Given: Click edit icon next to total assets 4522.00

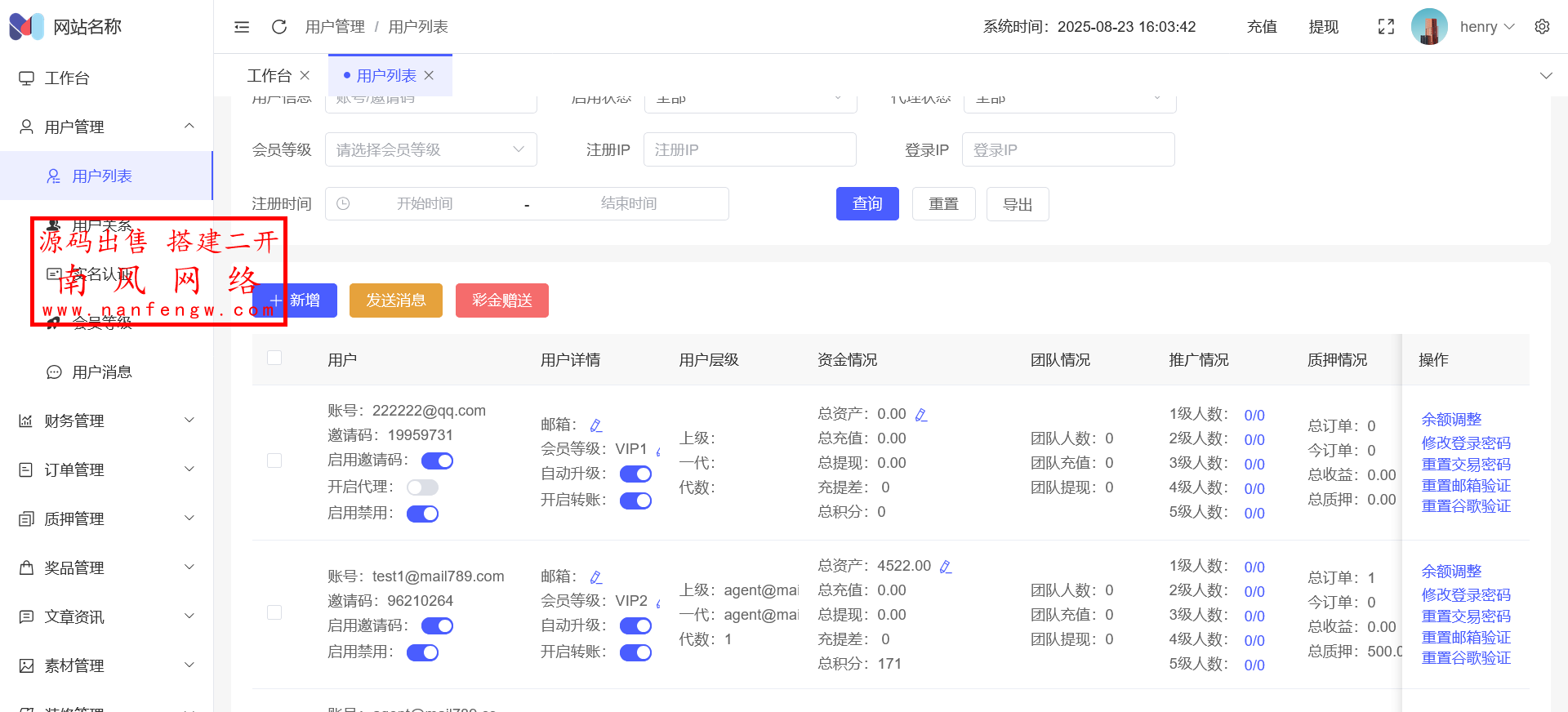Looking at the screenshot, I should coord(946,567).
